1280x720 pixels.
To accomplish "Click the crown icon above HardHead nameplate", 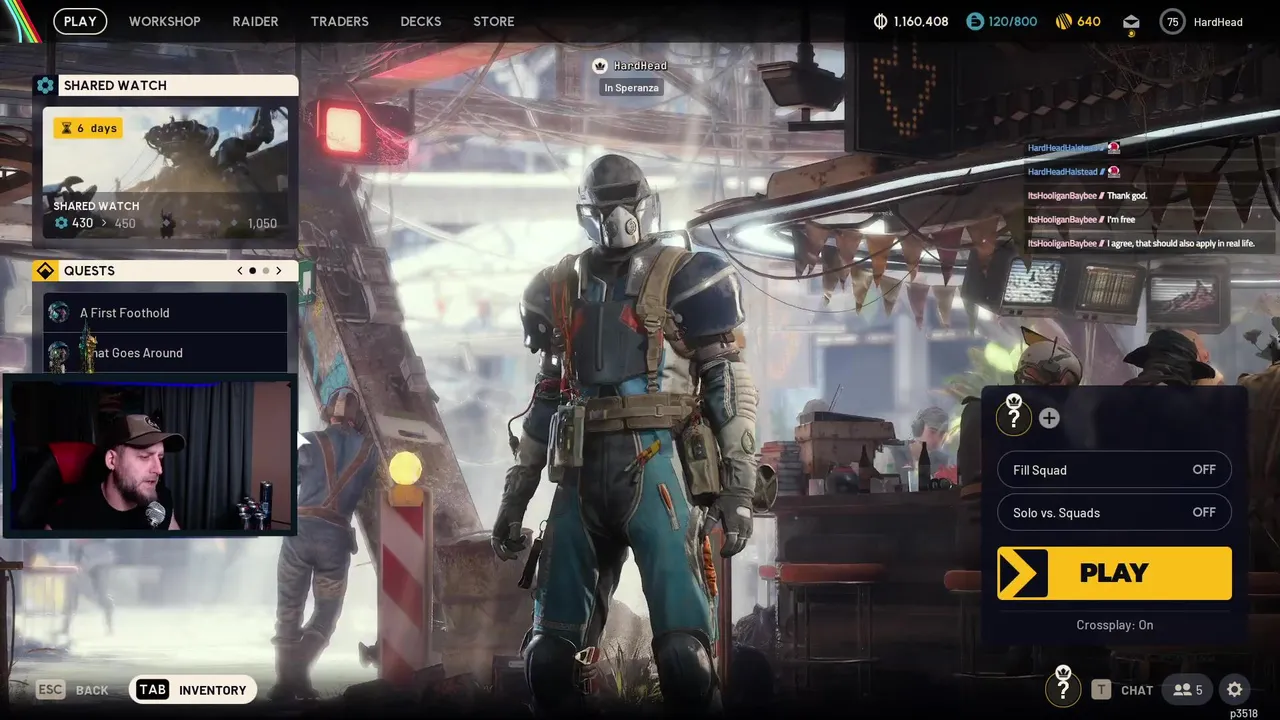I will click(x=600, y=66).
